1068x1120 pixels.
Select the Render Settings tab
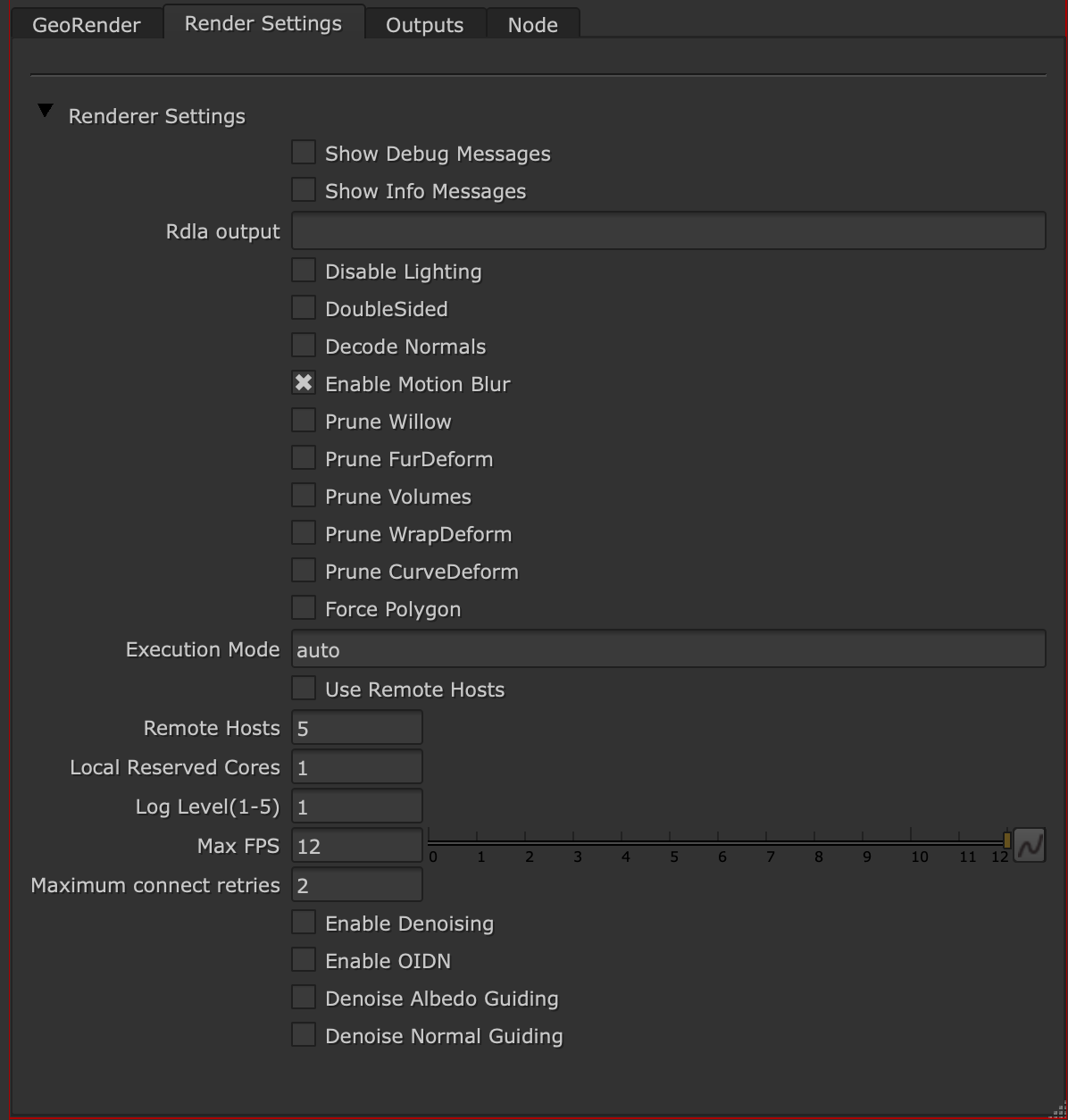[263, 23]
